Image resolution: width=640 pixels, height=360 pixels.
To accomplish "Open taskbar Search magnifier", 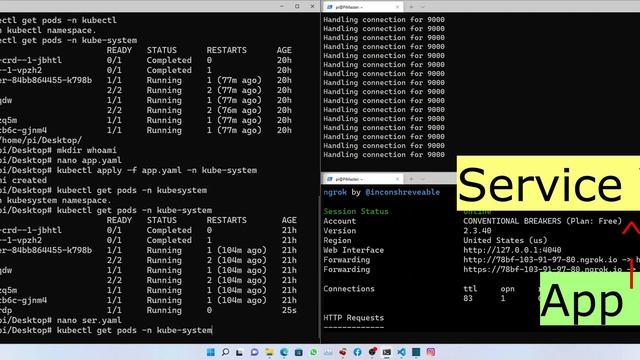I will coord(225,352).
